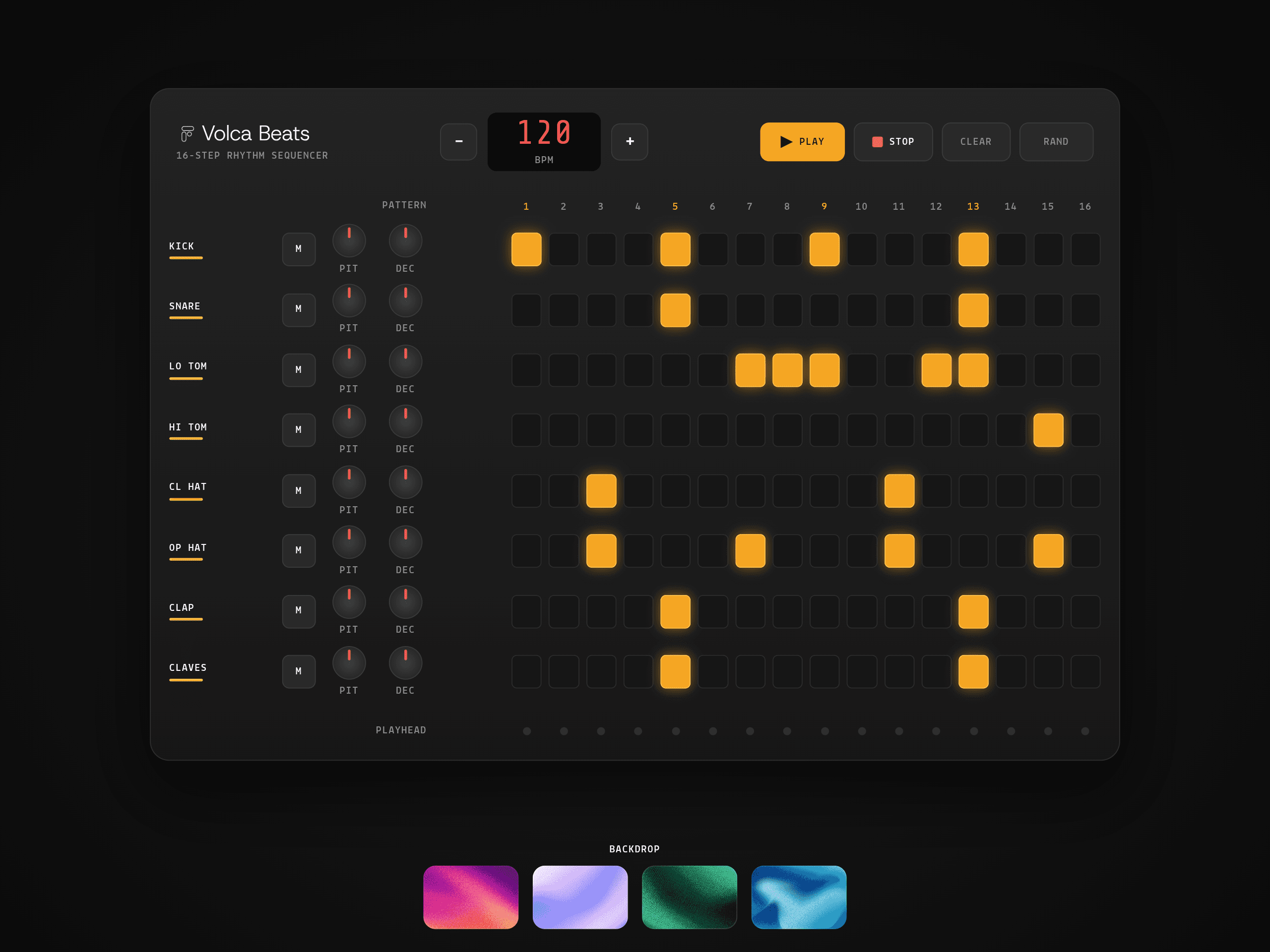The image size is (1270, 952).
Task: Enable HI TOM step 1
Action: coord(526,430)
